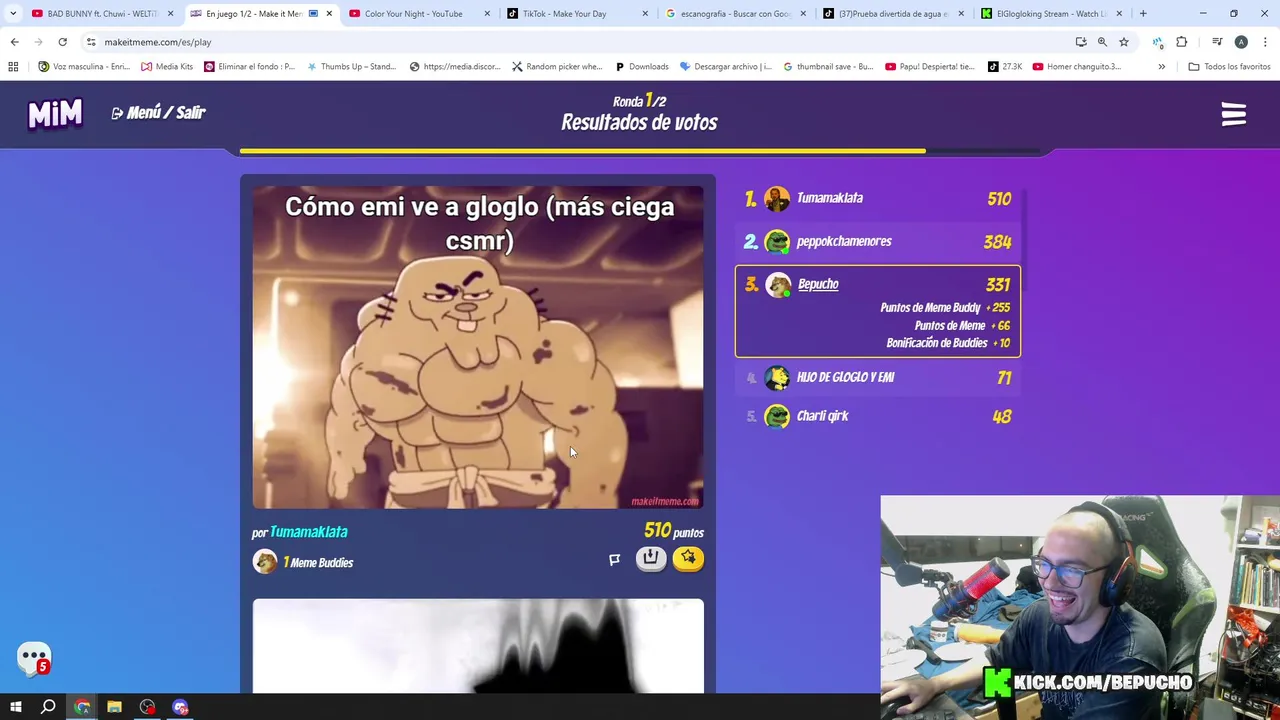Click peppokchamenores frog avatar
The height and width of the screenshot is (720, 1280).
[x=777, y=241]
